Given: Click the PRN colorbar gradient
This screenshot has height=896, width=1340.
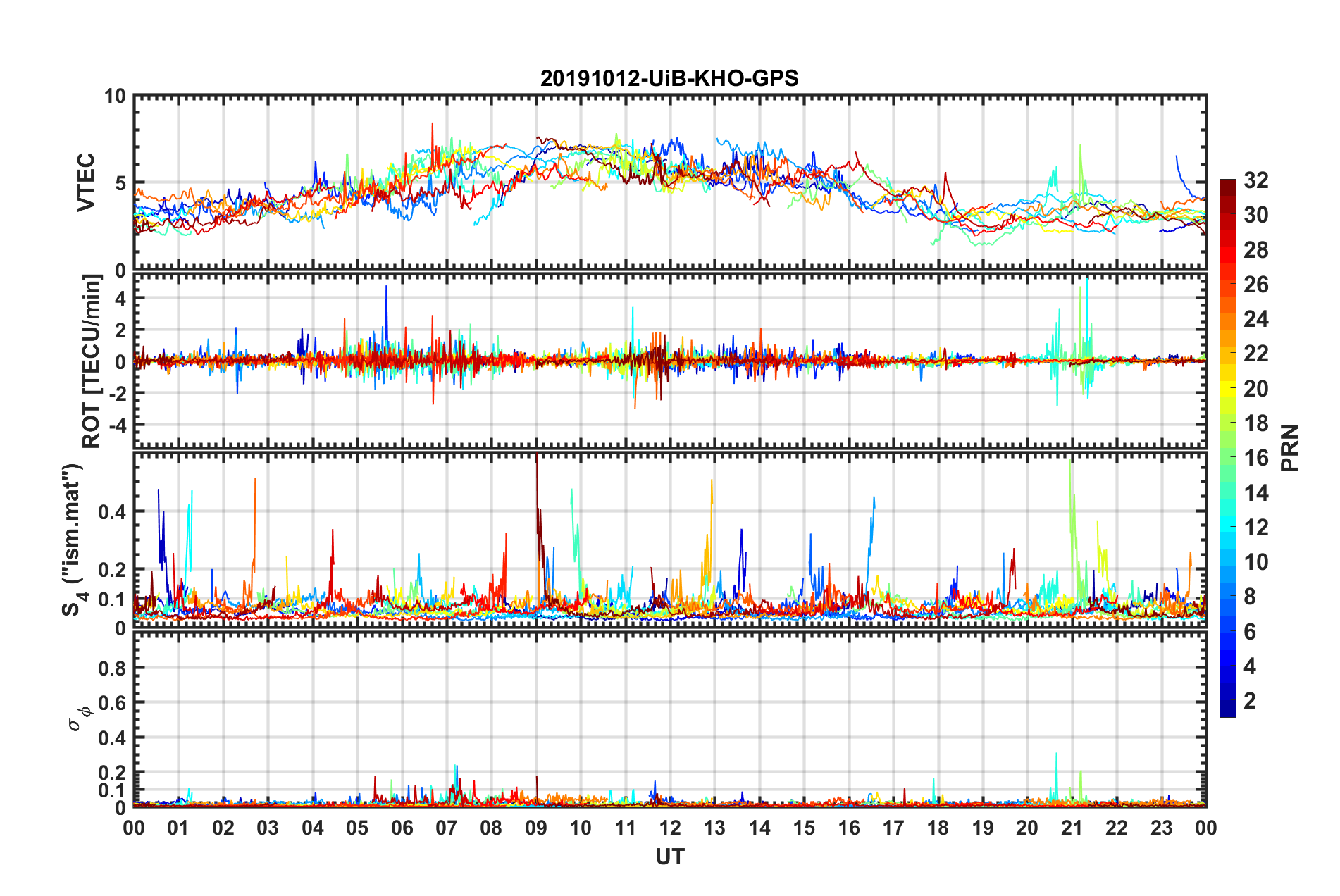Looking at the screenshot, I should point(1227,448).
